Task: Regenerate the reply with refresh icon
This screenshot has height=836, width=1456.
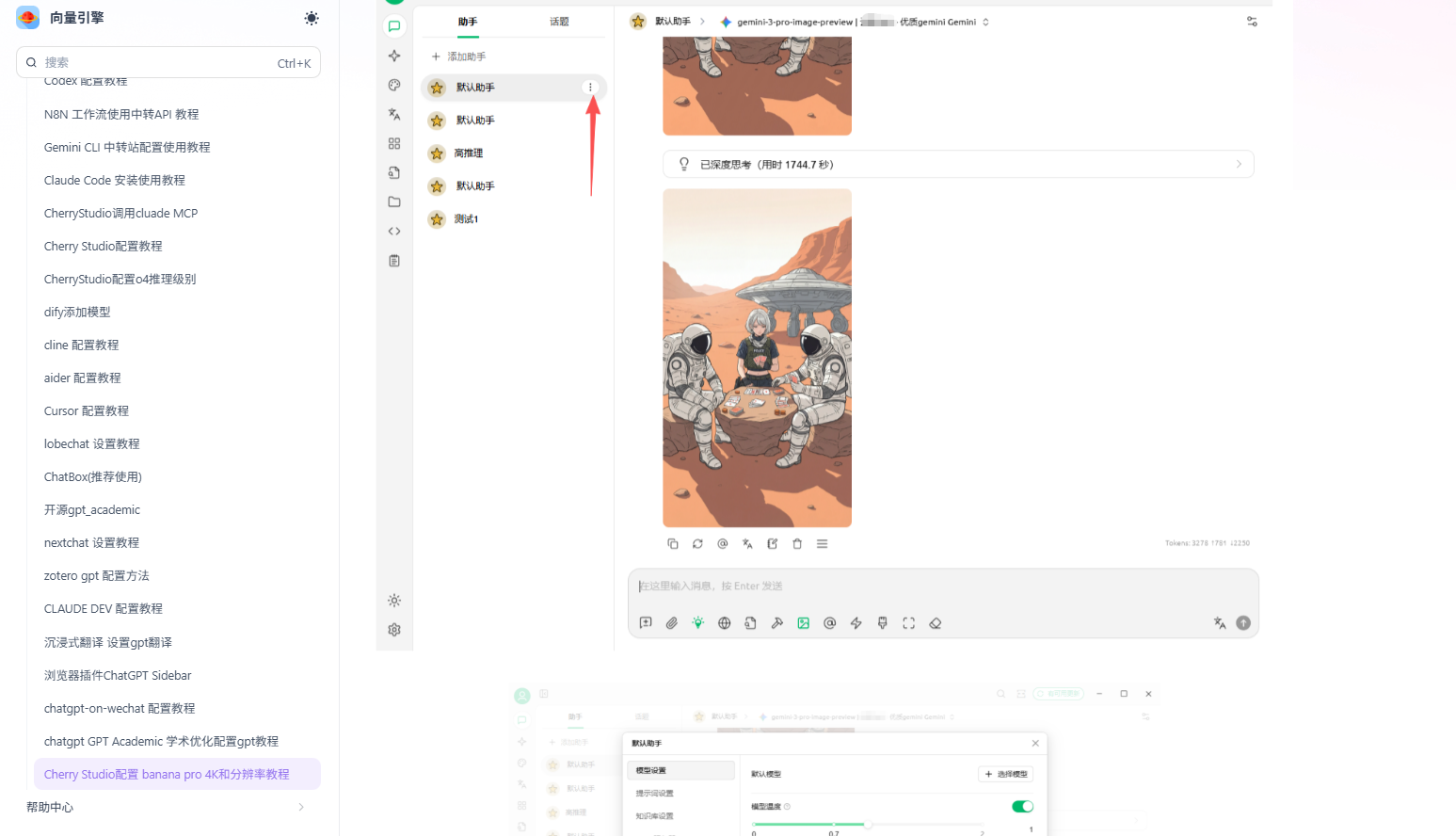Action: (x=697, y=544)
